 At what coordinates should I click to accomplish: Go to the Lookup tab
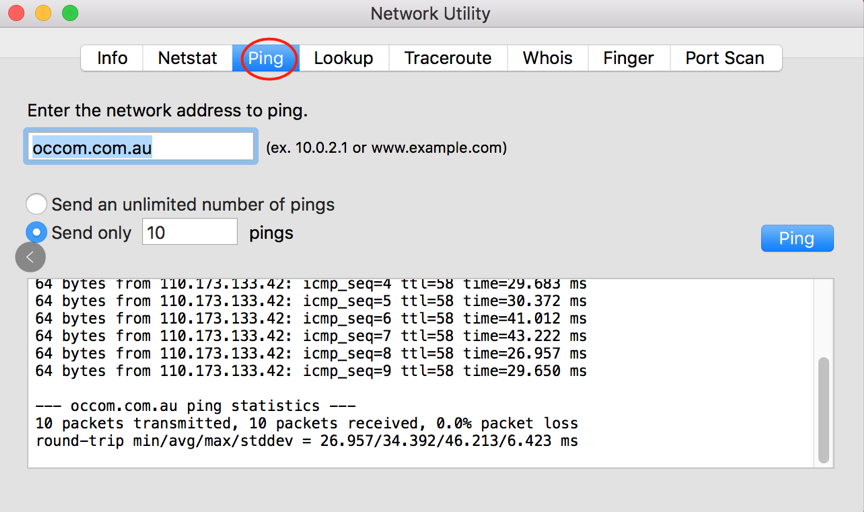click(343, 58)
